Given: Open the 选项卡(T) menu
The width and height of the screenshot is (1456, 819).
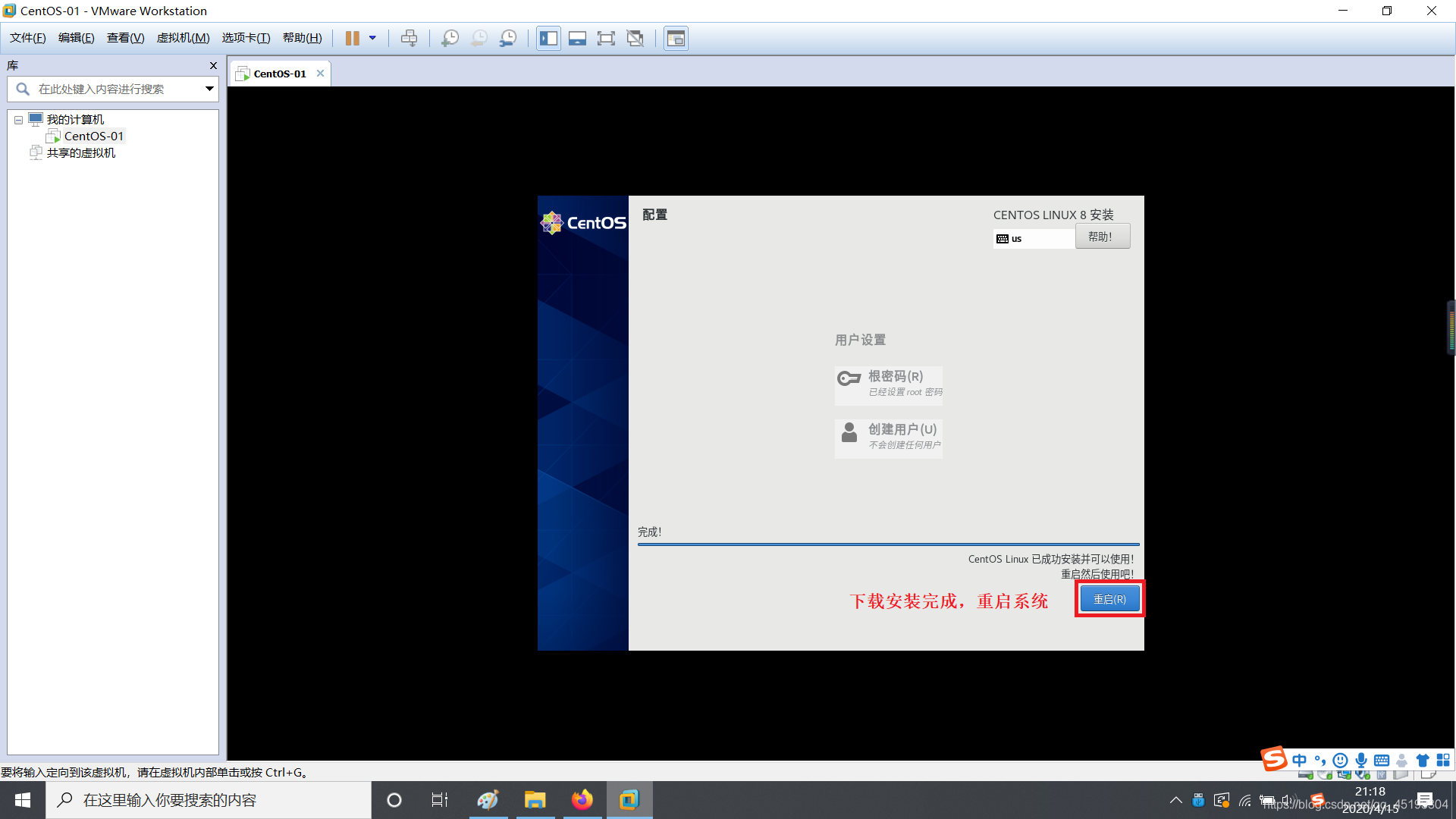Looking at the screenshot, I should coord(246,38).
